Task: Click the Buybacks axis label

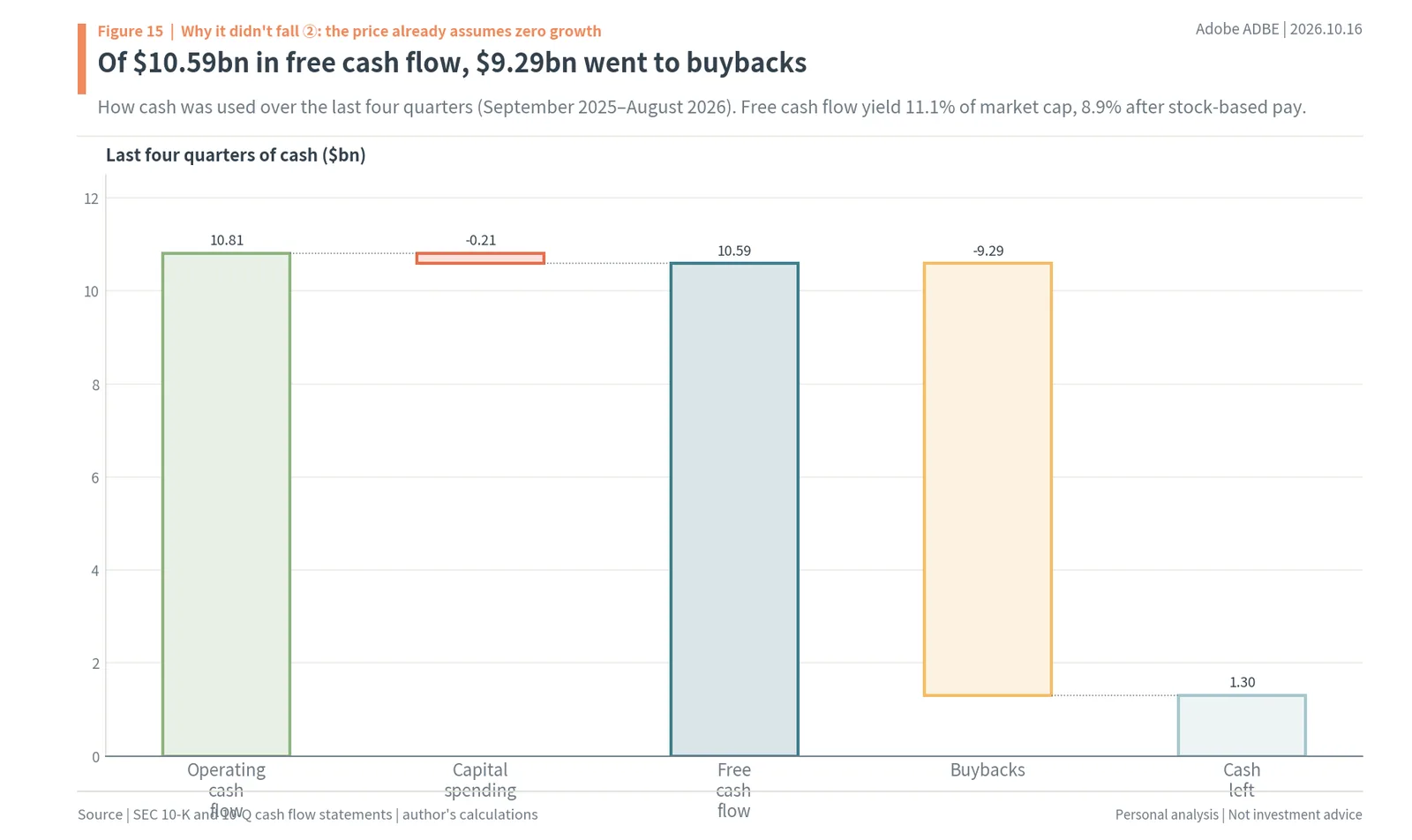Action: coord(988,769)
